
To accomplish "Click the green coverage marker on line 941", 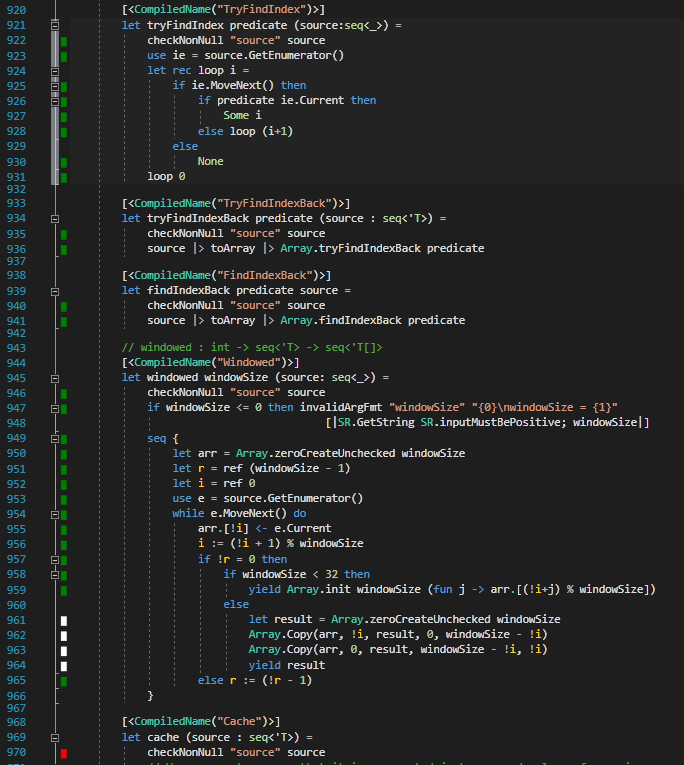I will [64, 322].
